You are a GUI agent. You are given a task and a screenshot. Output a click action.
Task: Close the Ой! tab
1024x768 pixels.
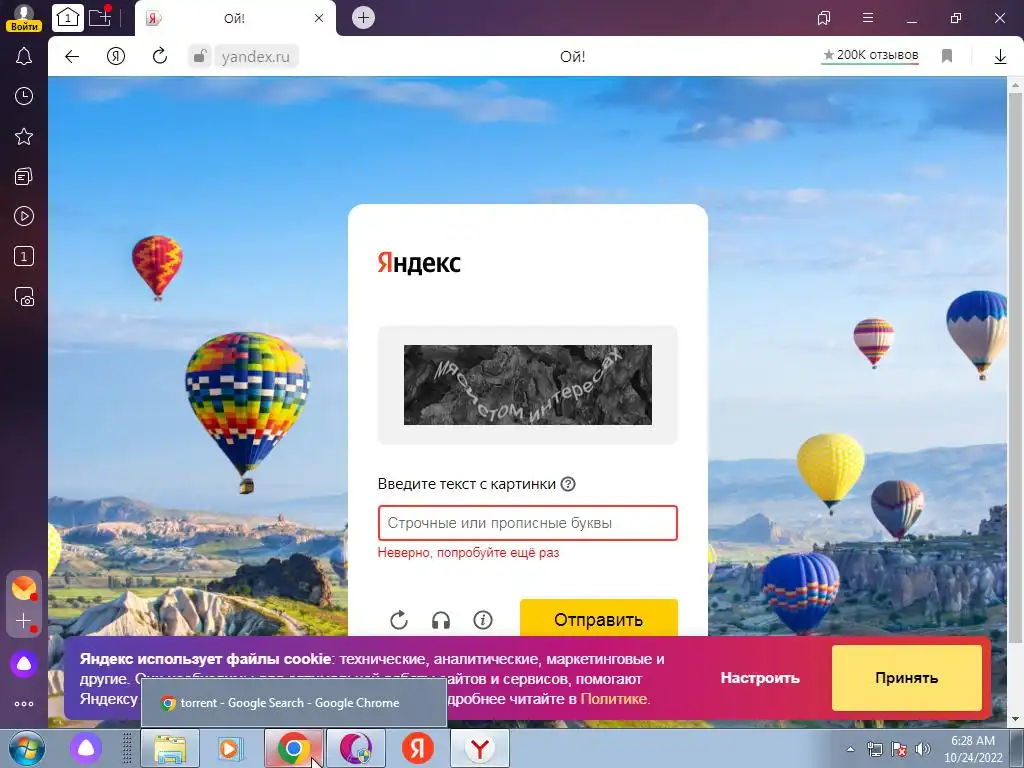pyautogui.click(x=319, y=18)
